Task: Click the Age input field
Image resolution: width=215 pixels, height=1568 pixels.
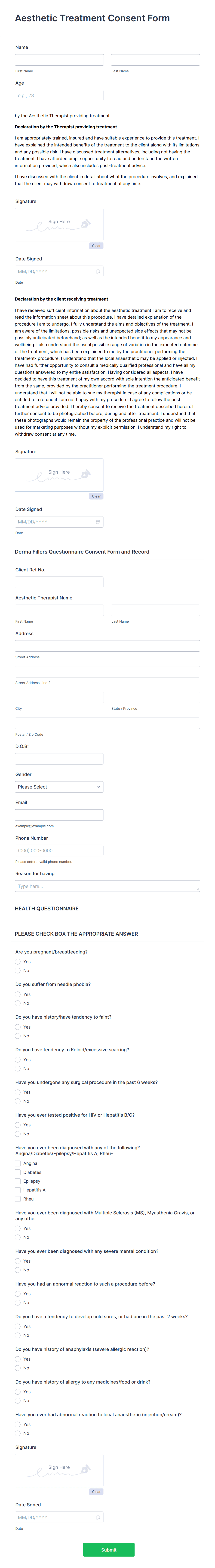Action: (59, 95)
